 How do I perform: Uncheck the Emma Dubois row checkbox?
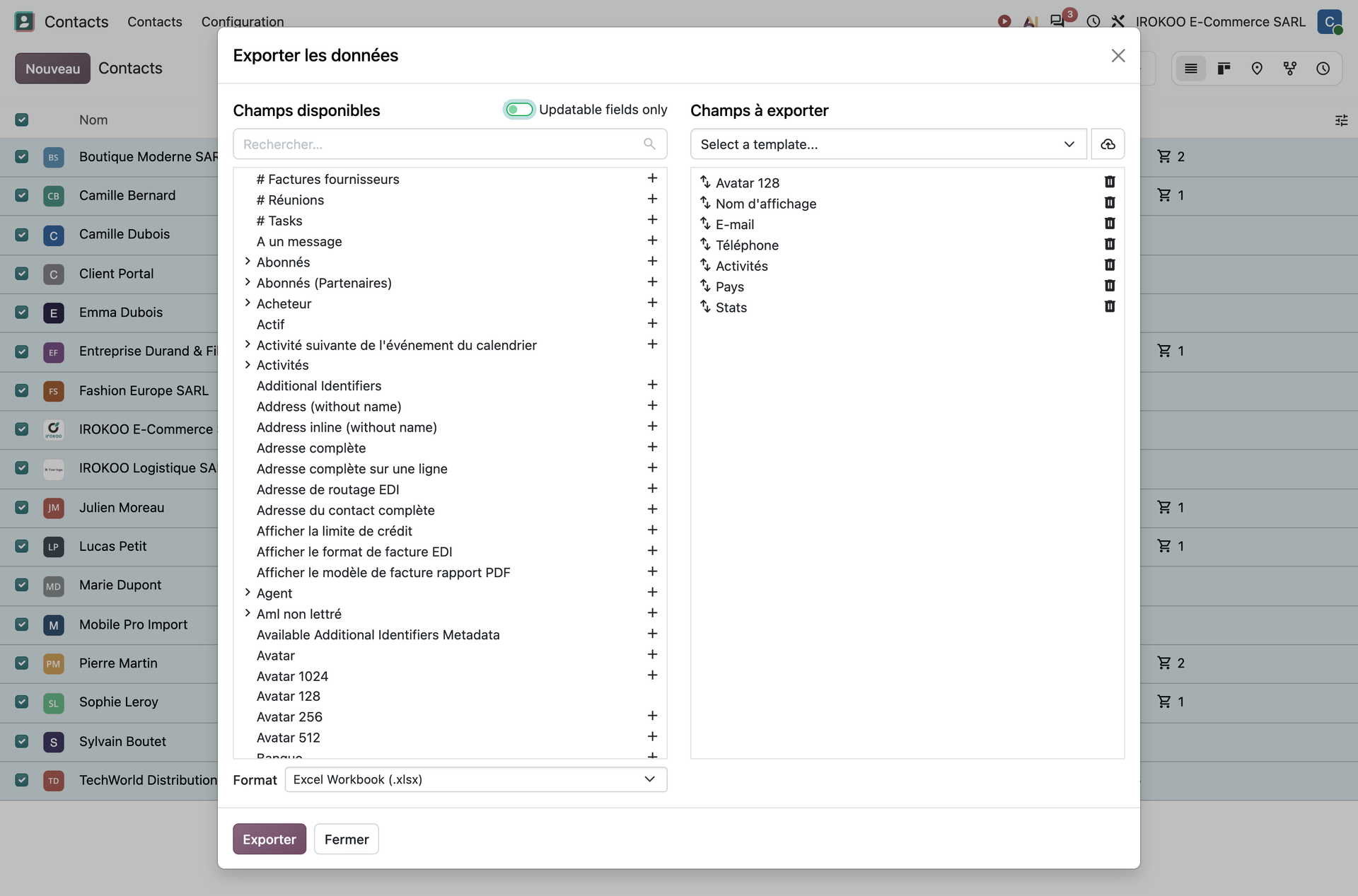point(22,312)
